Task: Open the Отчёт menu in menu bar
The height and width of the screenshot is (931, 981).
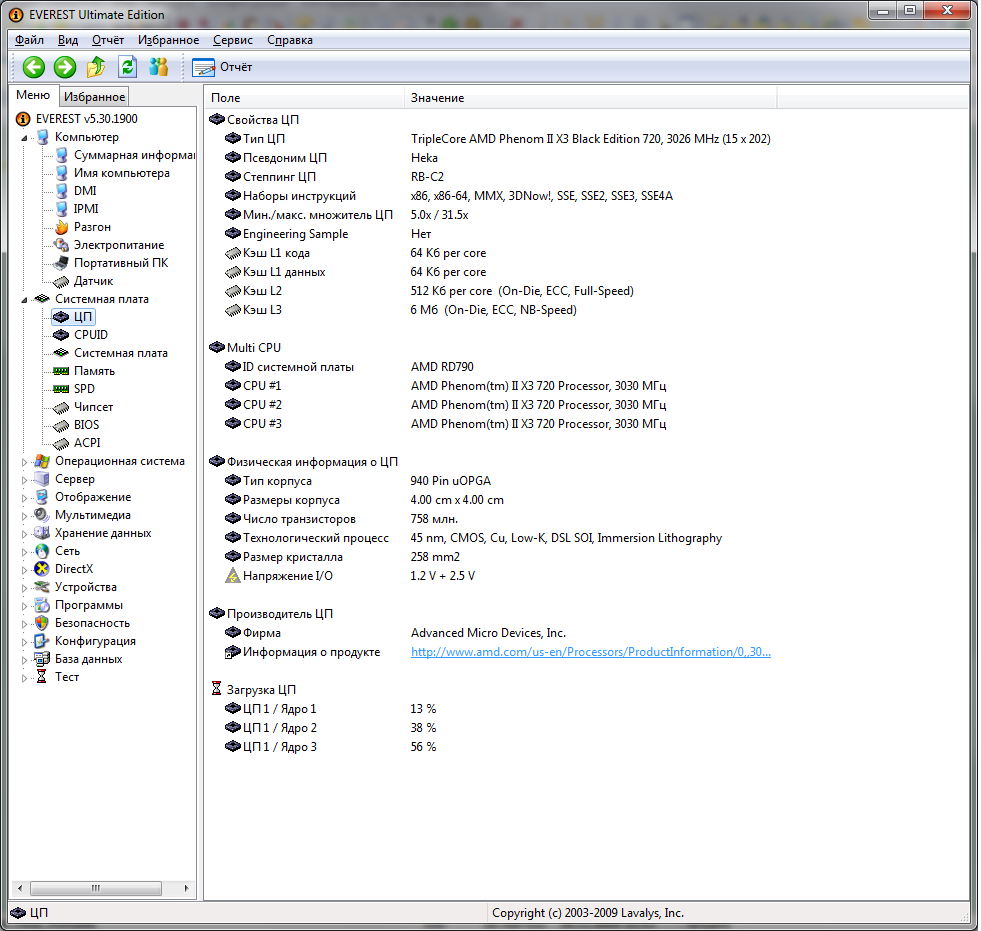Action: pyautogui.click(x=108, y=40)
